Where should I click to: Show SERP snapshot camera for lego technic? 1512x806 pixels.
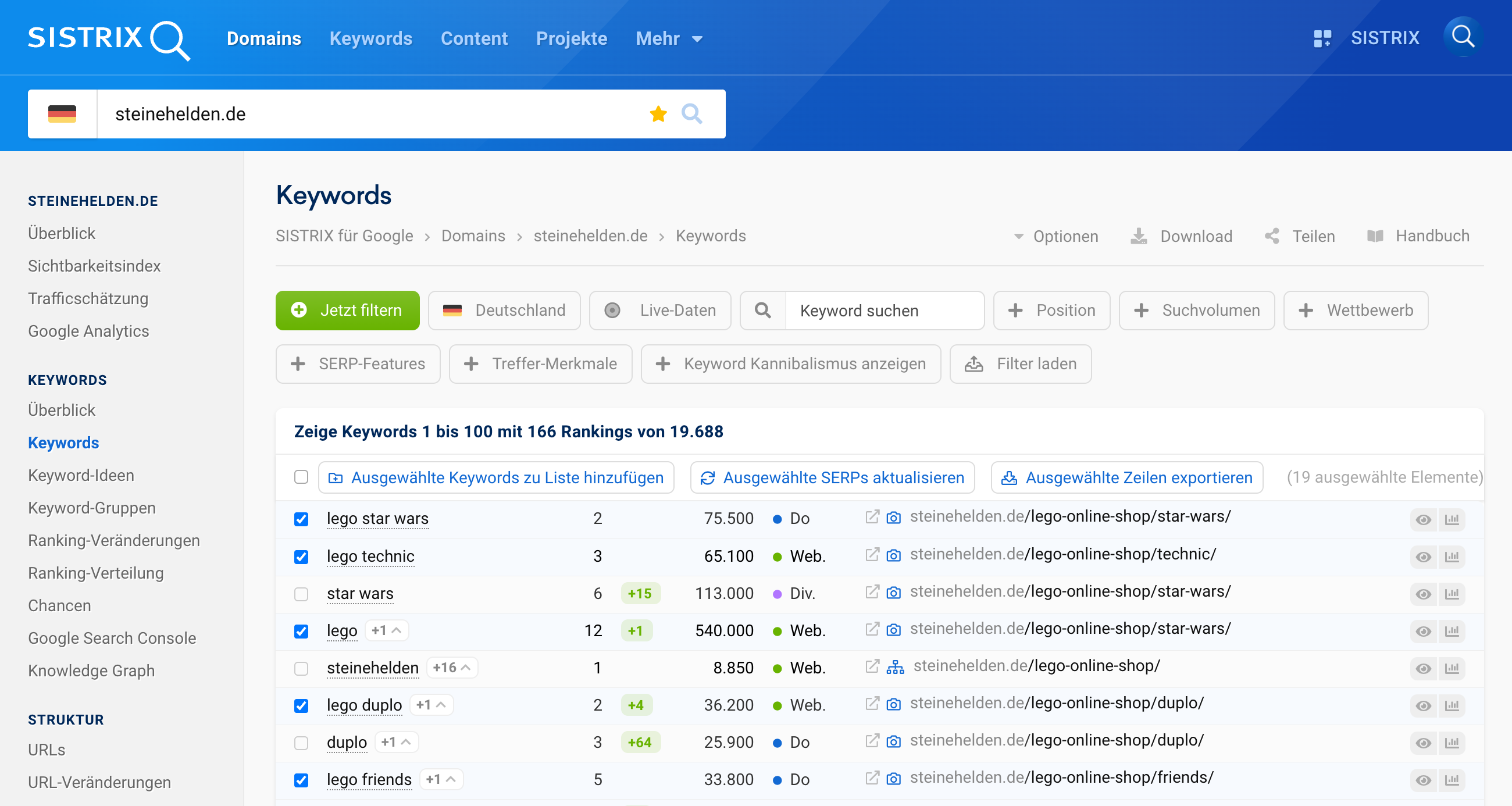(x=893, y=555)
